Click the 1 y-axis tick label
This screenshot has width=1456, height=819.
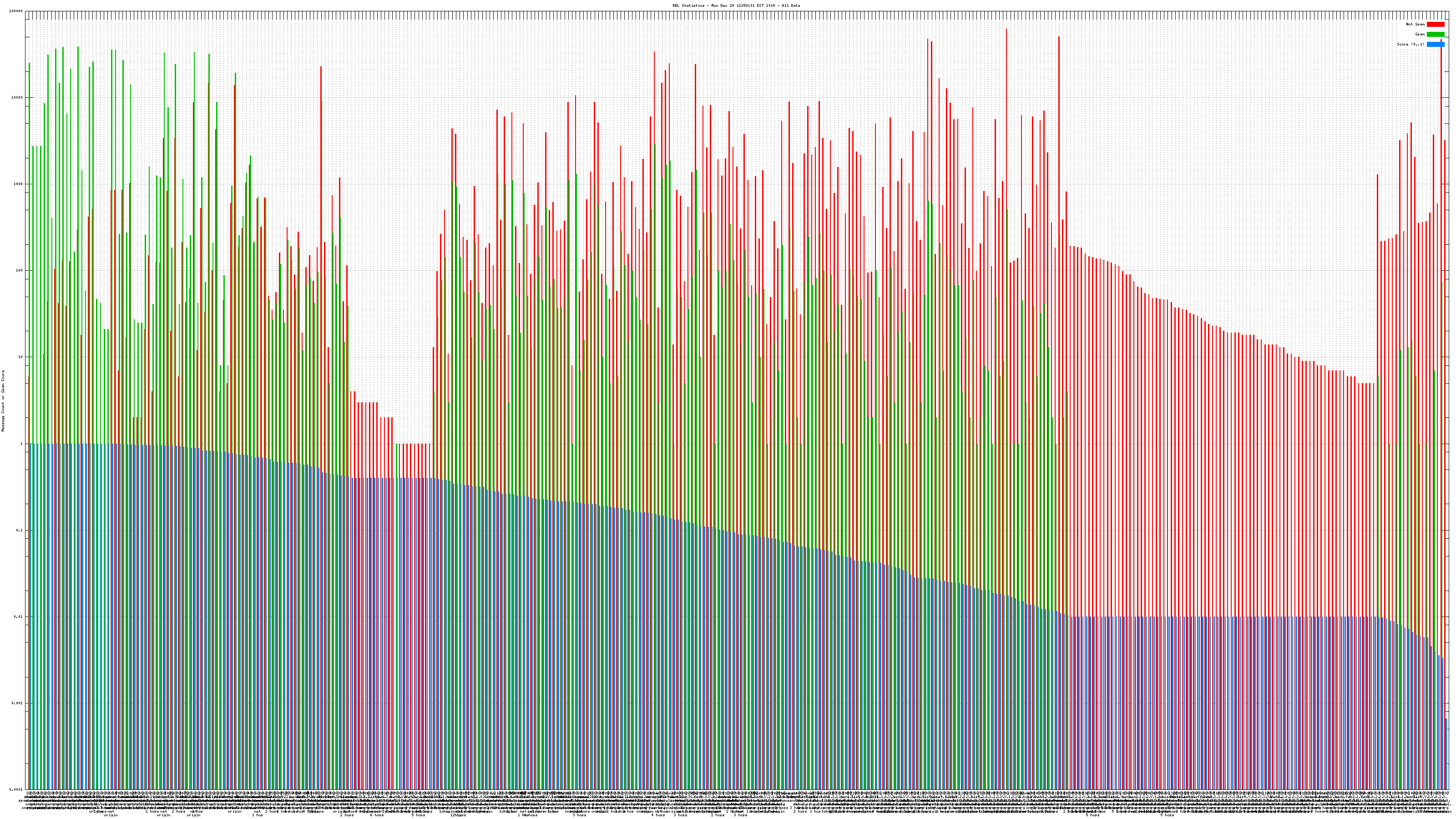coord(21,444)
